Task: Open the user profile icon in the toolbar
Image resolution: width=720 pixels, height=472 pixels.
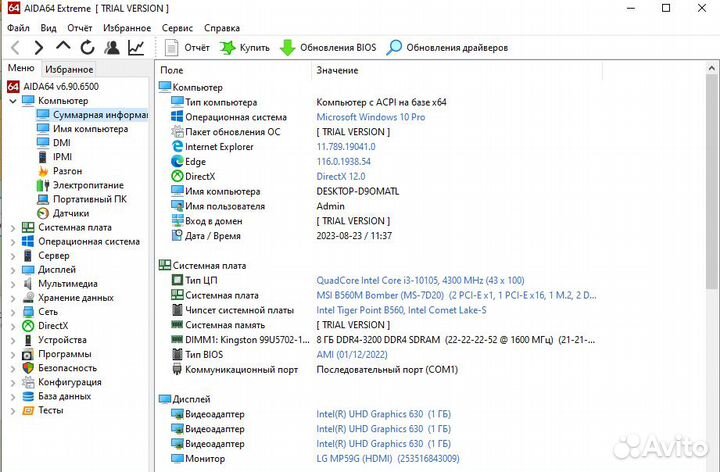Action: tap(112, 47)
